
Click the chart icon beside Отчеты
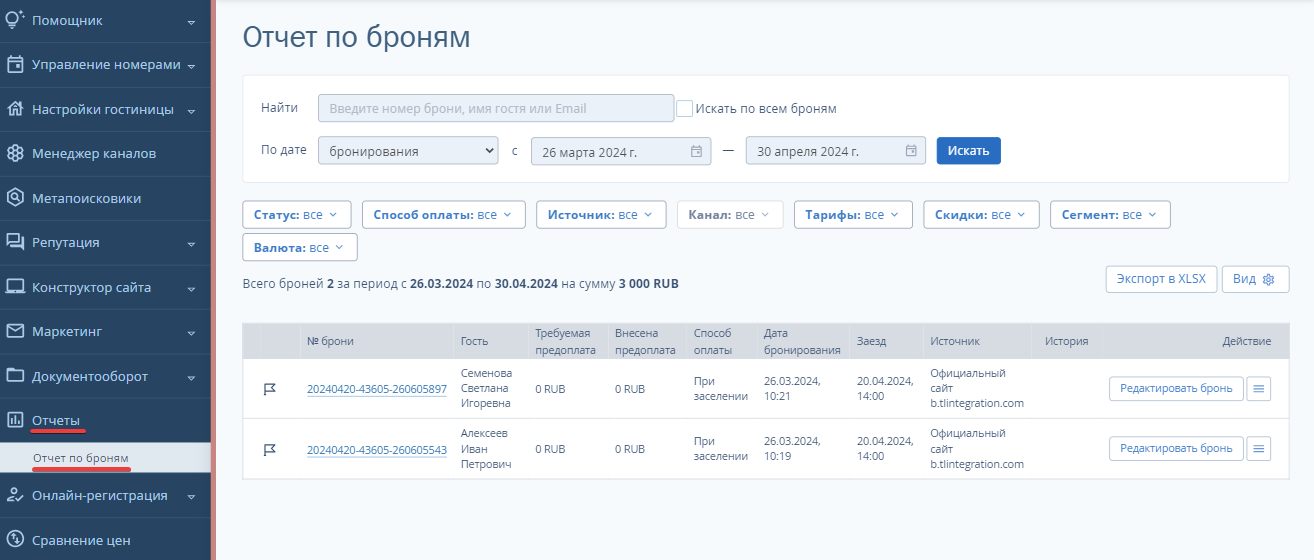(x=15, y=420)
